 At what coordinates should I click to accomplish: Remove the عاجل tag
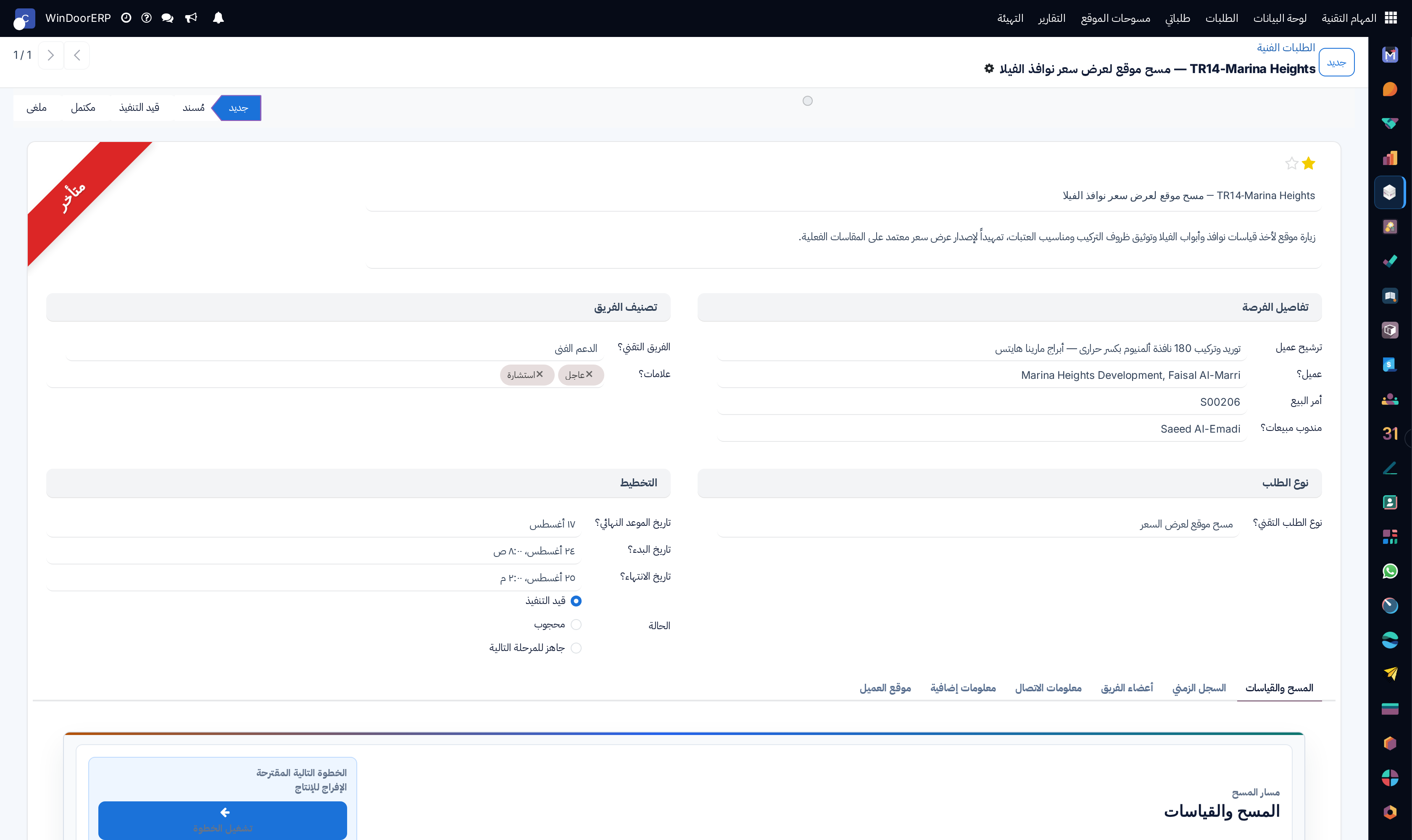(589, 374)
